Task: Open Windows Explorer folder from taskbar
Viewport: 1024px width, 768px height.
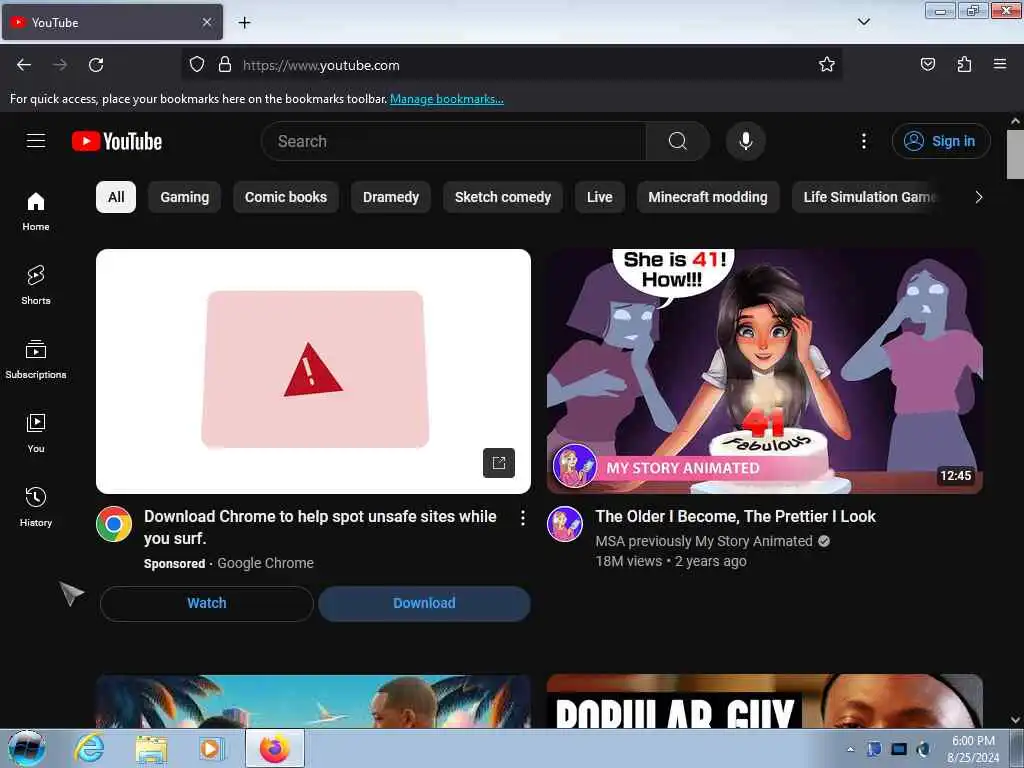Action: tap(152, 748)
